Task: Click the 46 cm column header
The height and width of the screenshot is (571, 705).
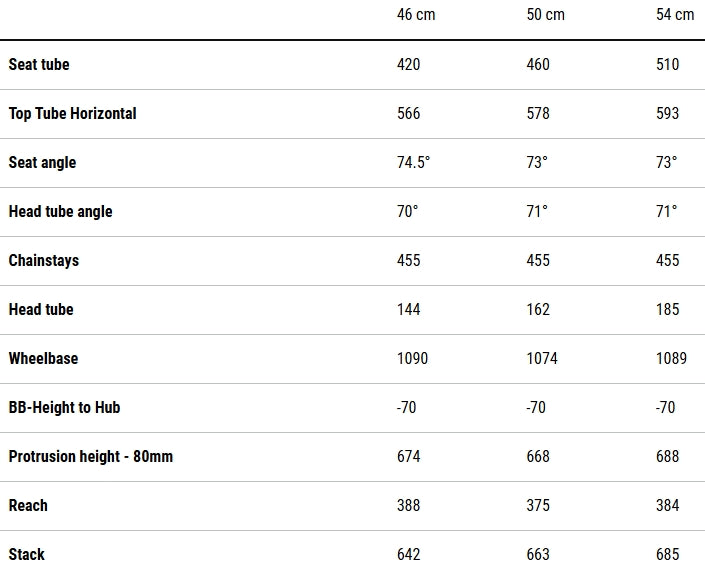Action: coord(416,15)
